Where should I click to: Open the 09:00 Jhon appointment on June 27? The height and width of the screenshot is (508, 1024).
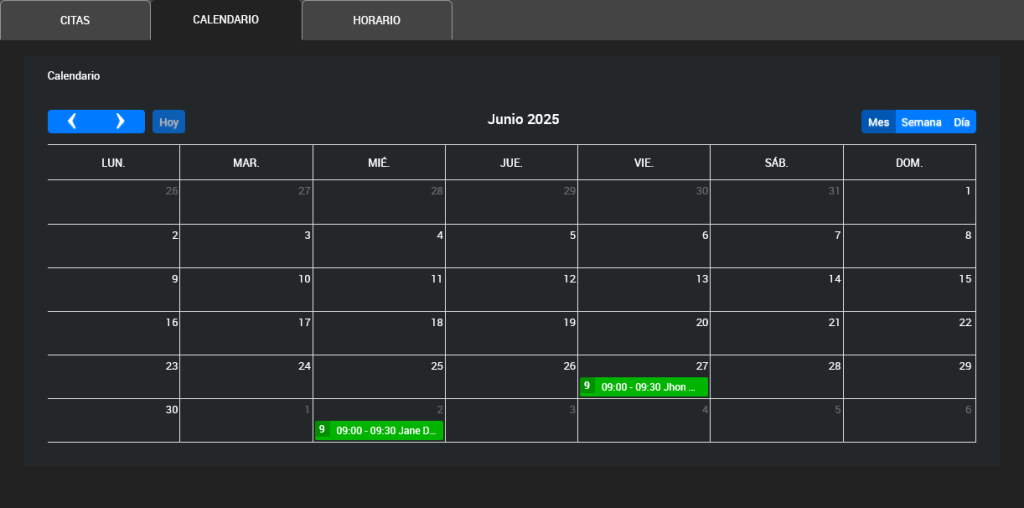click(652, 387)
